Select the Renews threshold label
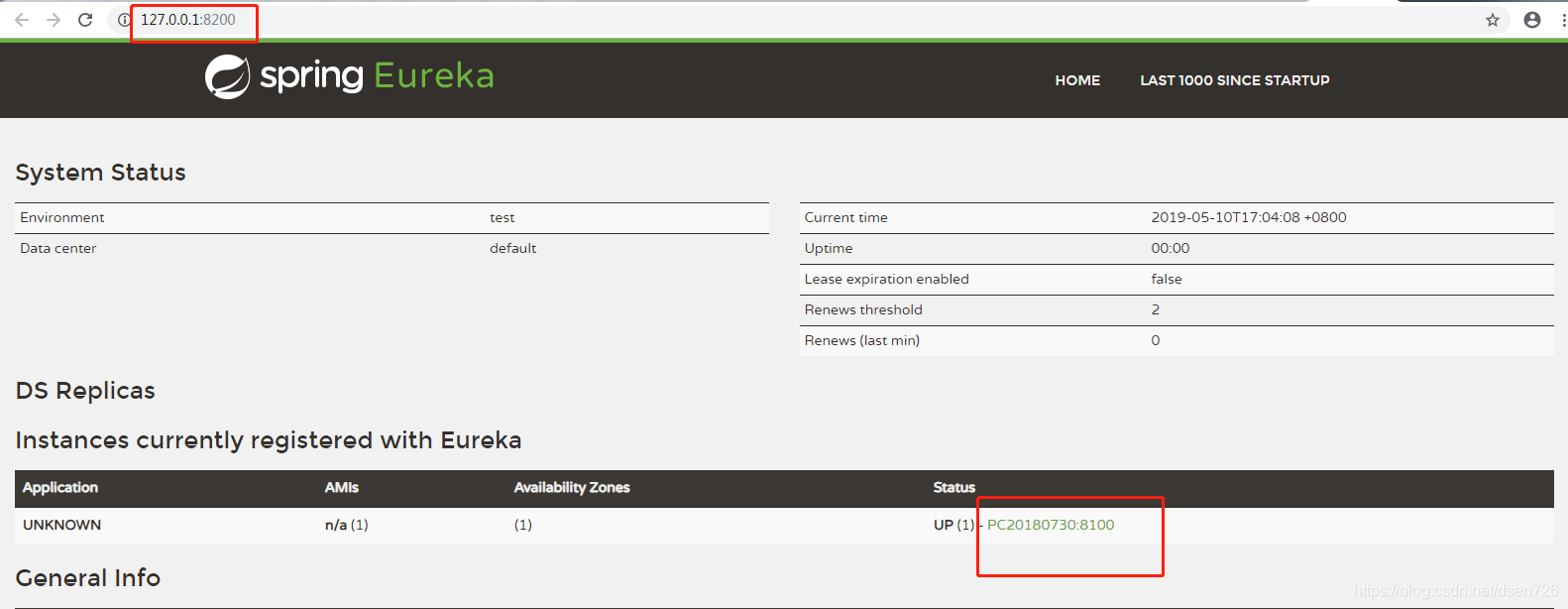Viewport: 1568px width, 609px height. (x=863, y=309)
